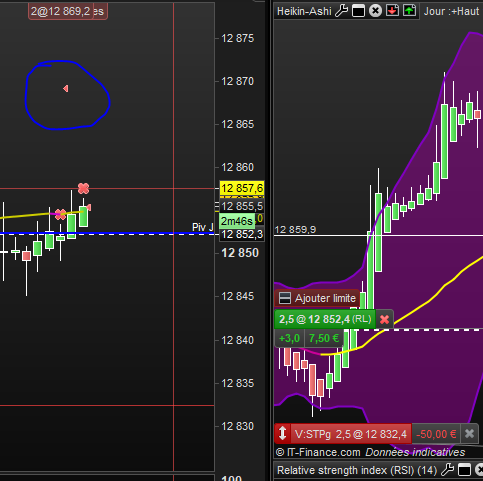Click the pink X marker on yellow average line

(x=60, y=214)
